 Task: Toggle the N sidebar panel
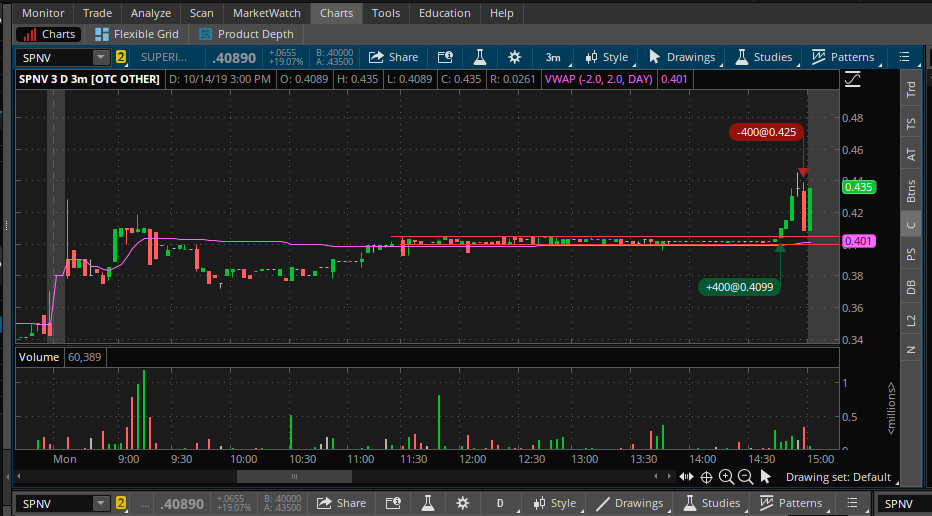pyautogui.click(x=911, y=350)
